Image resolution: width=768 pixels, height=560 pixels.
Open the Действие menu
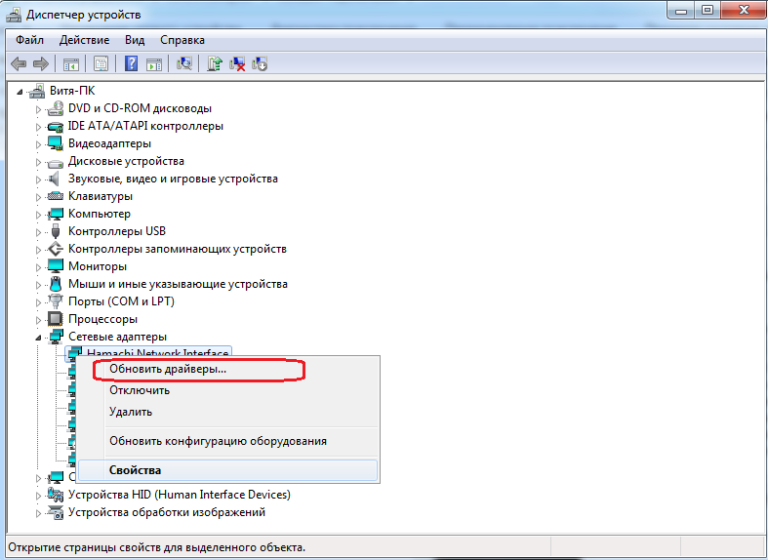coord(84,40)
